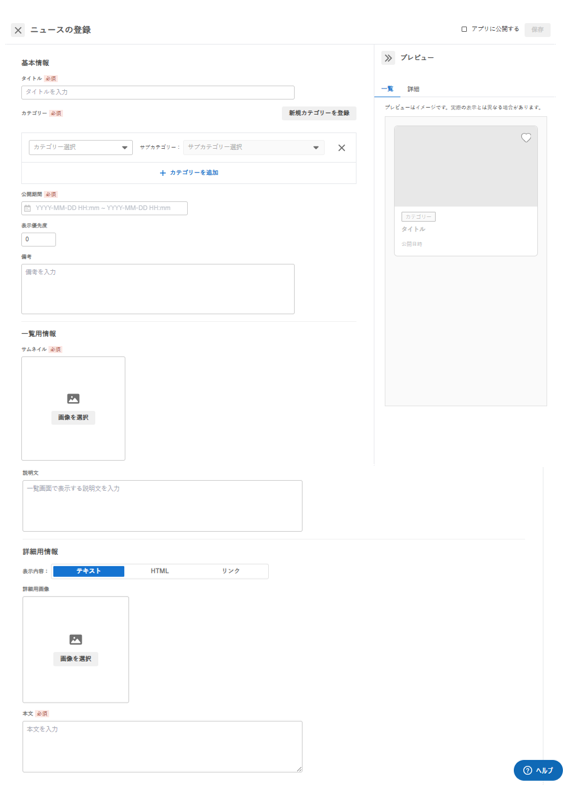Collapse the プレビュー panel with the double chevron
Screen dimensions: 565x804
[388, 58]
